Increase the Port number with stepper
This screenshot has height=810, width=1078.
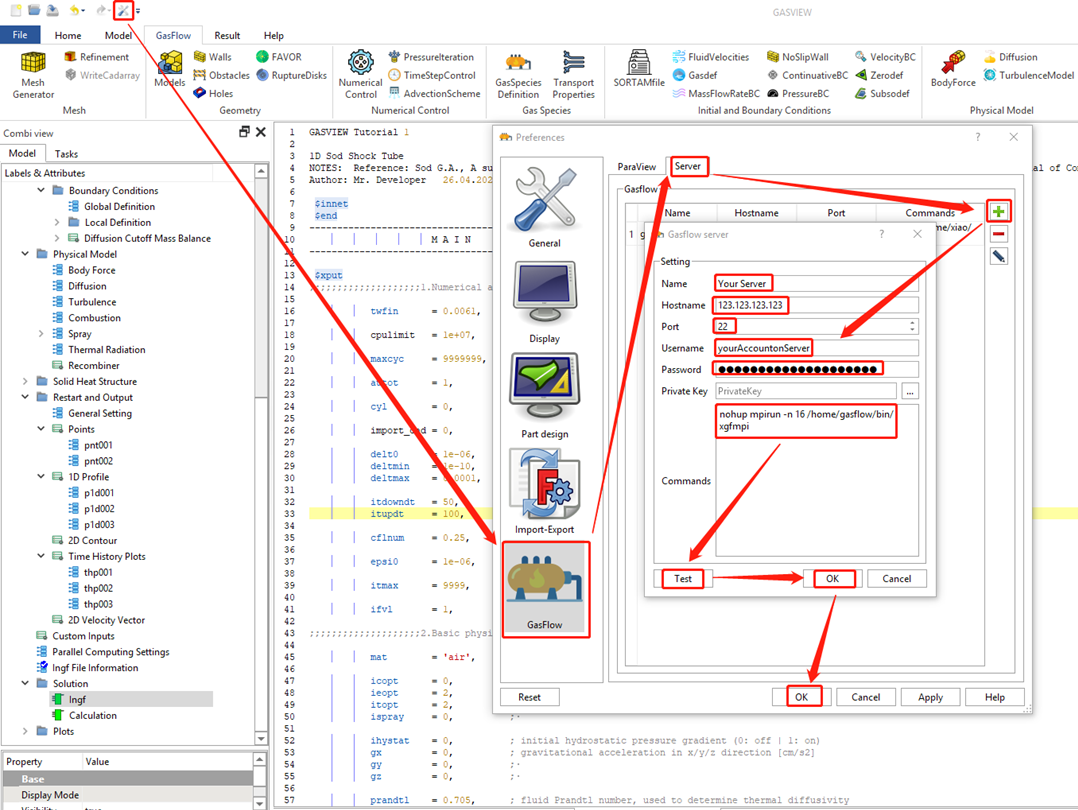pyautogui.click(x=912, y=323)
